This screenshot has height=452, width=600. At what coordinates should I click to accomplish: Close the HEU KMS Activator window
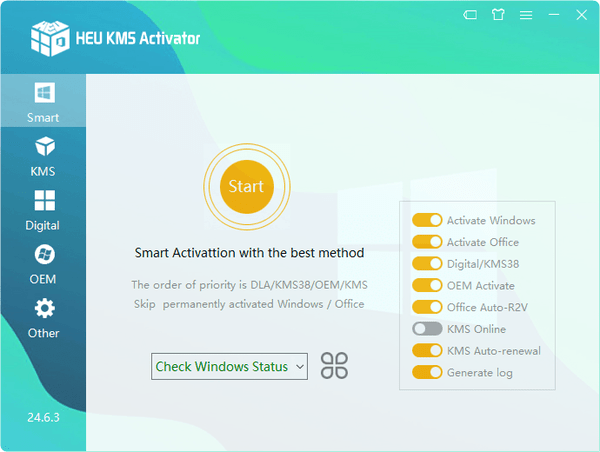582,15
